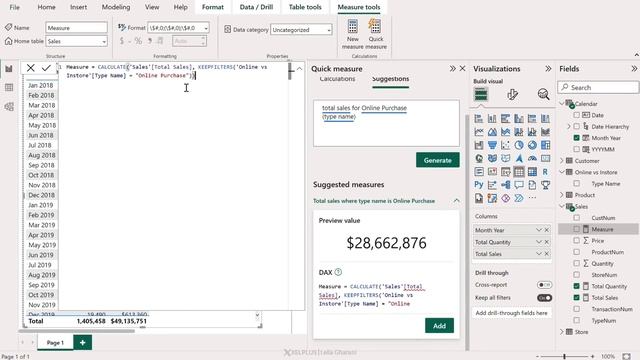Collapse the Visualizations pane
Screen dimensions: 640x360
(x=548, y=69)
